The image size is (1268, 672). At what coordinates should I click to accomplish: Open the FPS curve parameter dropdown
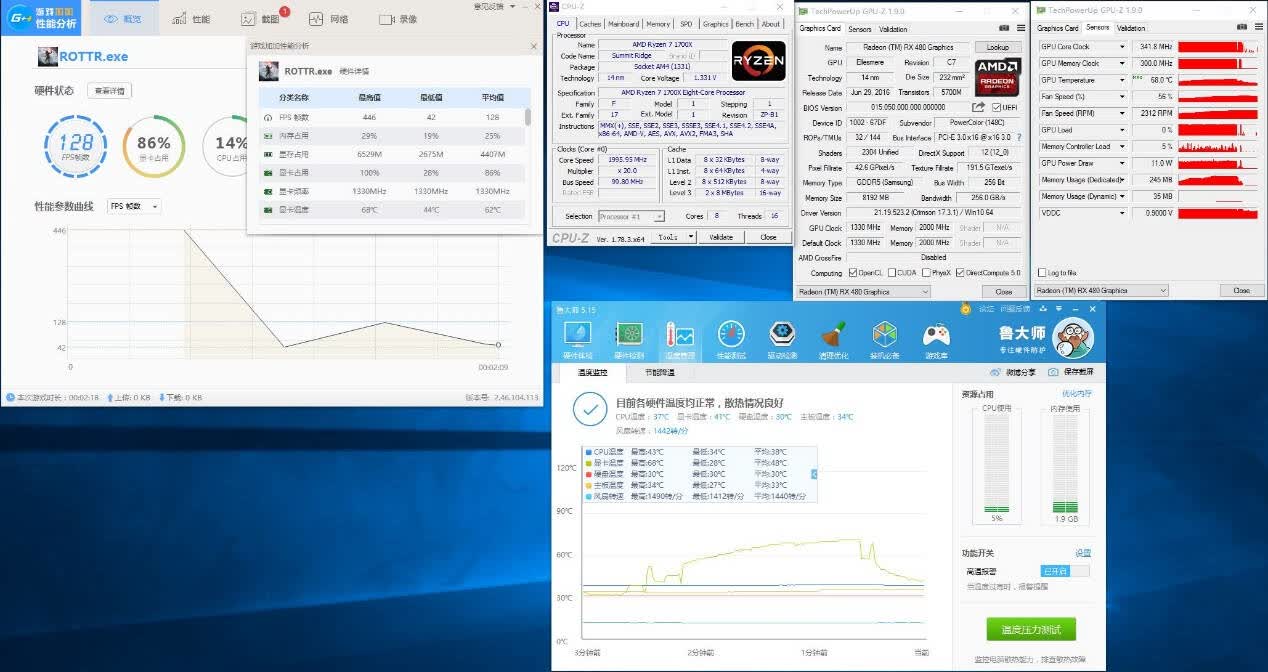tap(133, 206)
